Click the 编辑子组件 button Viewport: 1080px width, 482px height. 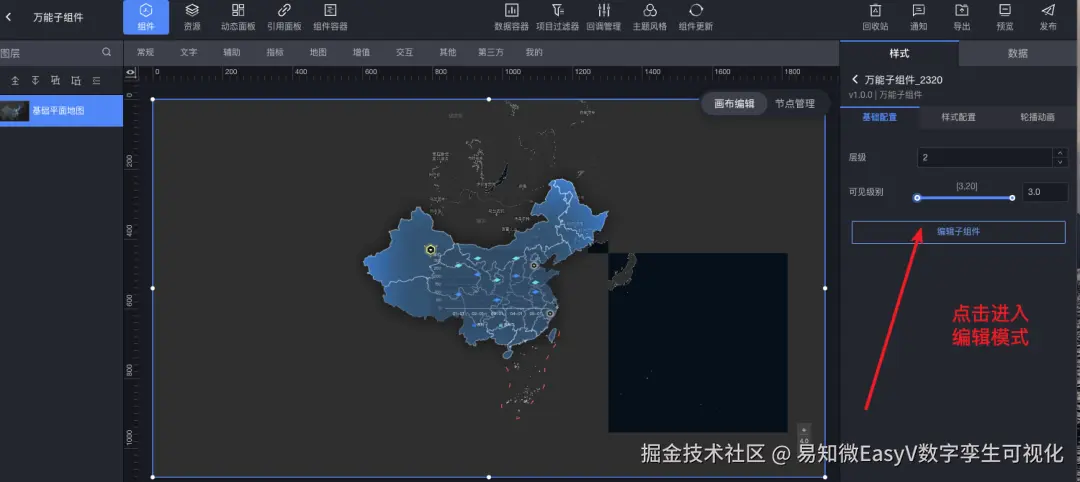(x=958, y=232)
